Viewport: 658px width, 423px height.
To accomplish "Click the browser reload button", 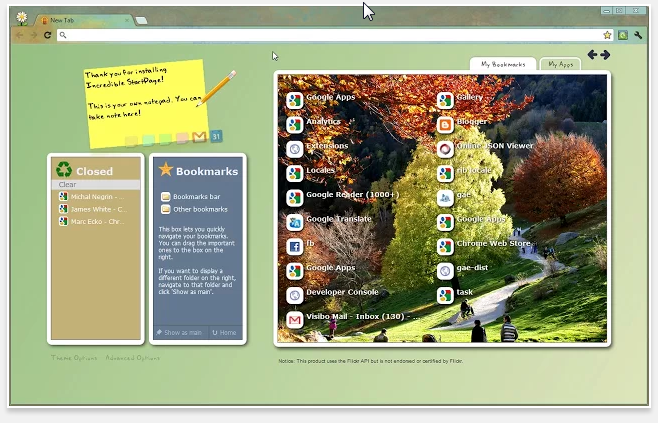I will (47, 35).
